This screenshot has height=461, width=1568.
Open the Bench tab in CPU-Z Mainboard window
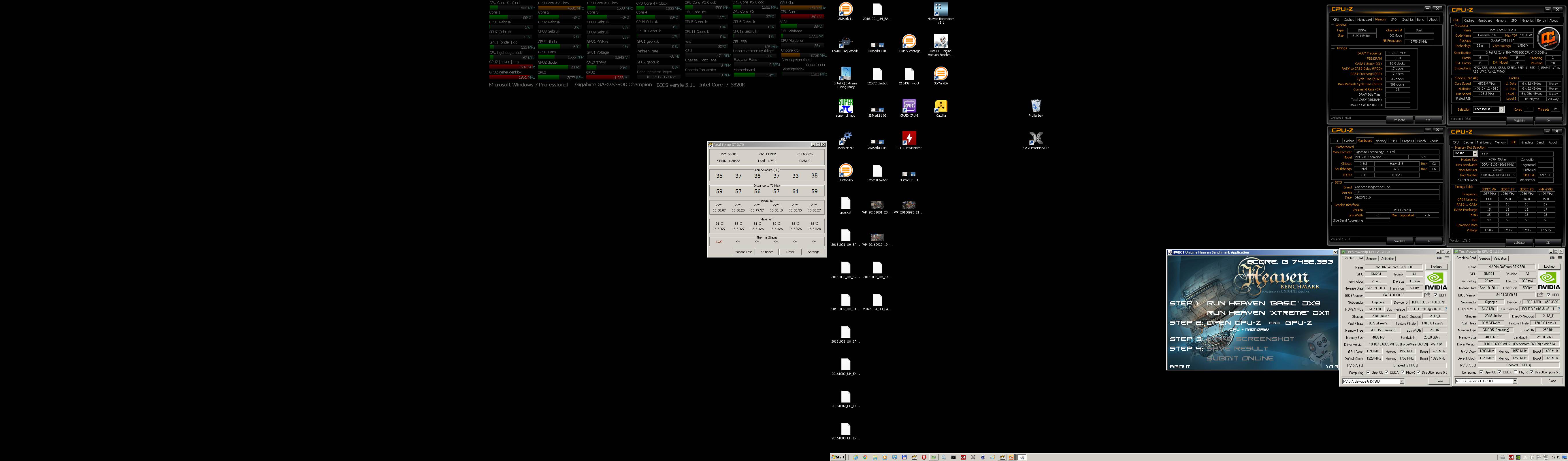[x=1421, y=141]
